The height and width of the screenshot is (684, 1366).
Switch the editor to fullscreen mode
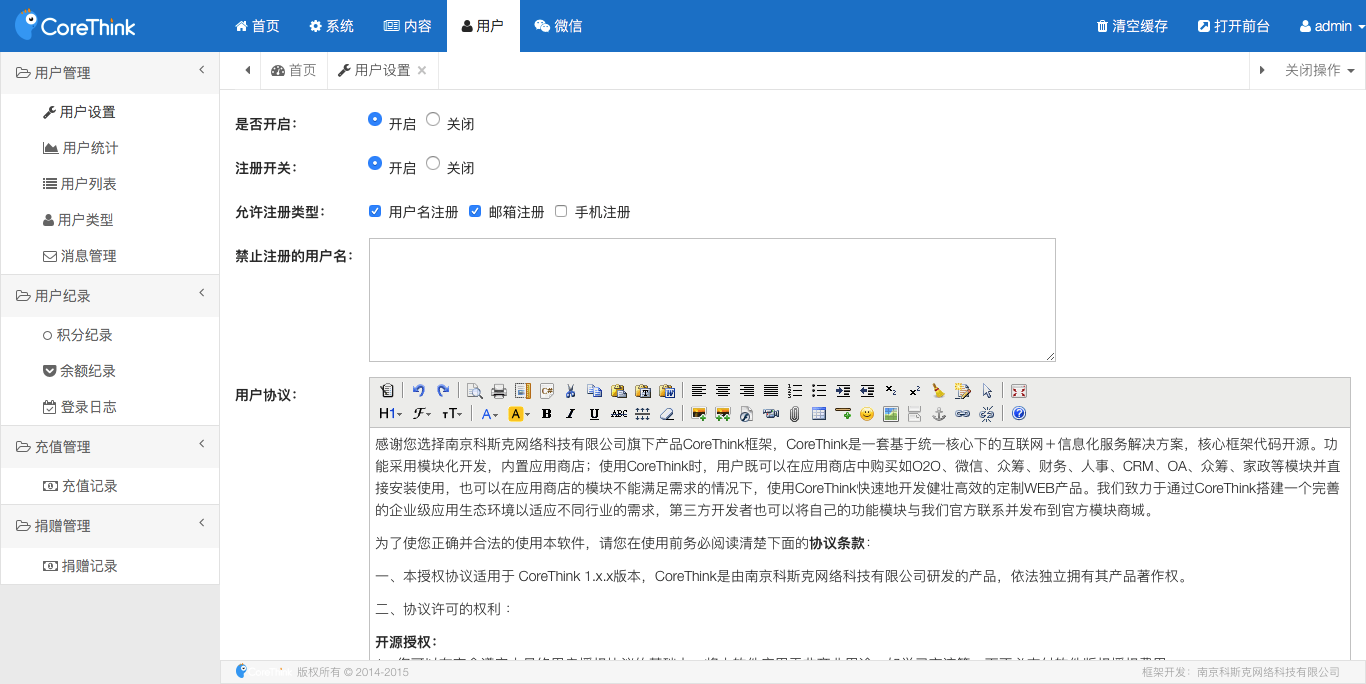click(x=1019, y=391)
